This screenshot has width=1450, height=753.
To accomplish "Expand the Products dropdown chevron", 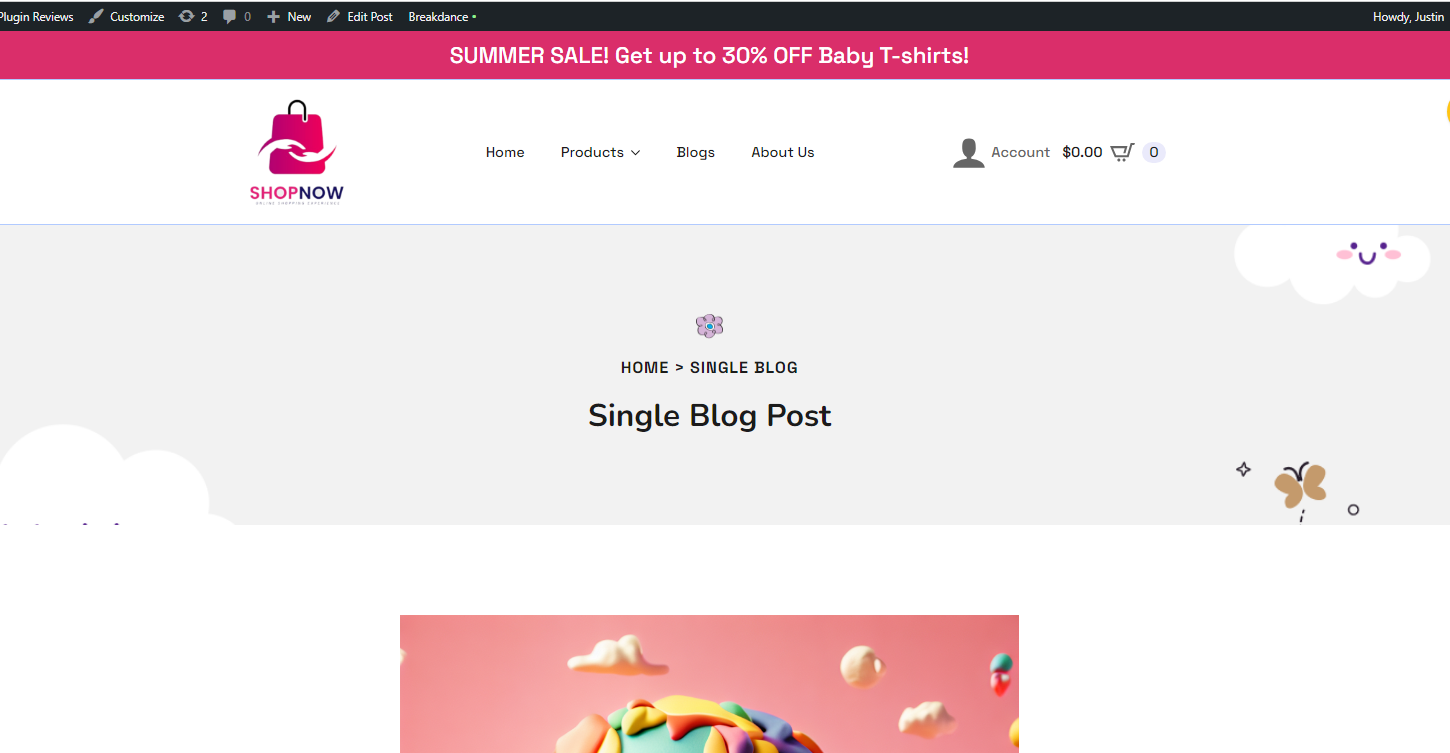I will pos(635,153).
